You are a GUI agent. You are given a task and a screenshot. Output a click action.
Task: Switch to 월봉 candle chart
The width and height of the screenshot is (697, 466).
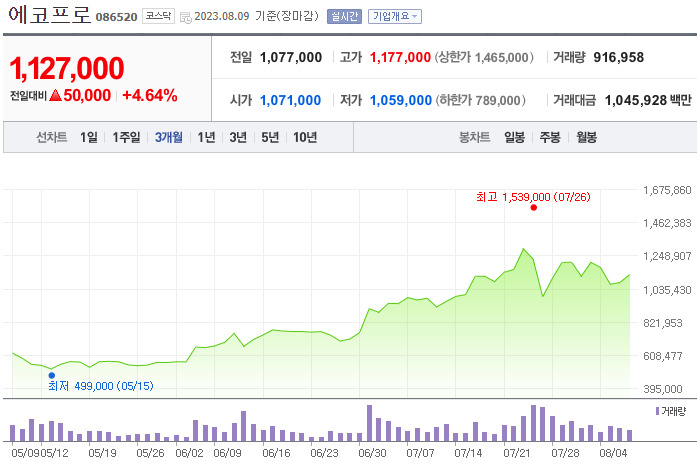pos(586,137)
